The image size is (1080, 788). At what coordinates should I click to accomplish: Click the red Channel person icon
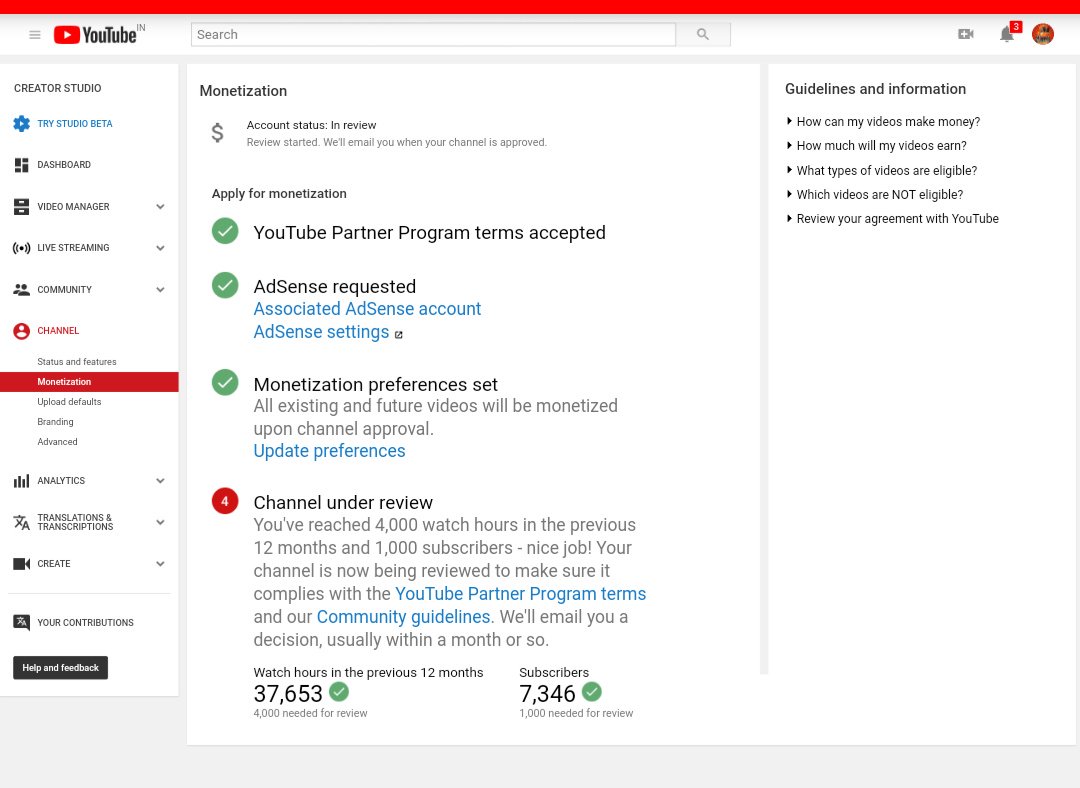pyautogui.click(x=21, y=331)
